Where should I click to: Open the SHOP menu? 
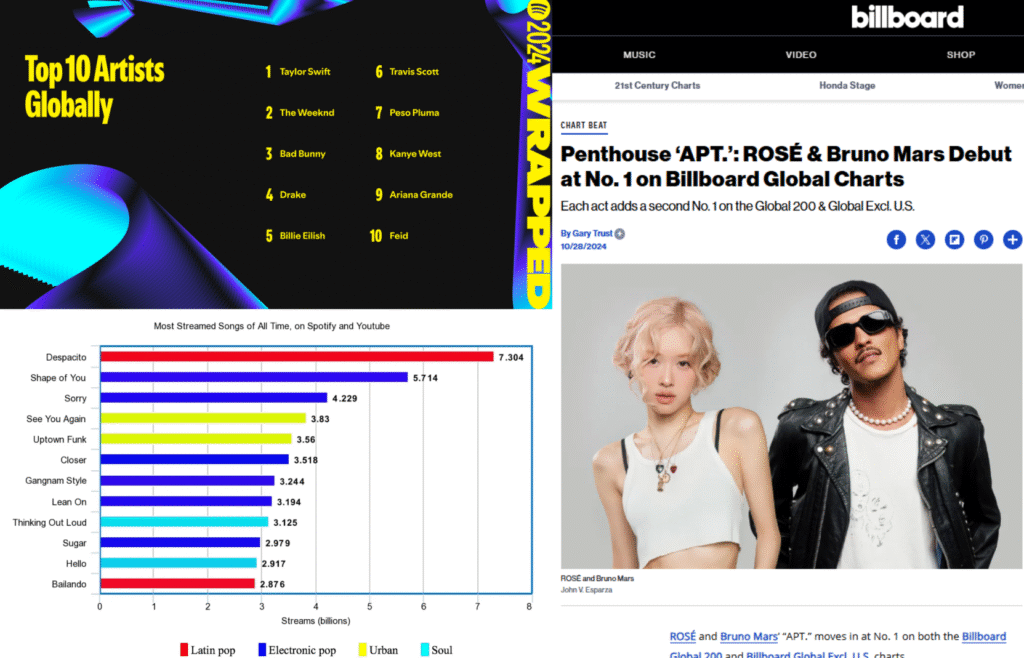tap(961, 55)
